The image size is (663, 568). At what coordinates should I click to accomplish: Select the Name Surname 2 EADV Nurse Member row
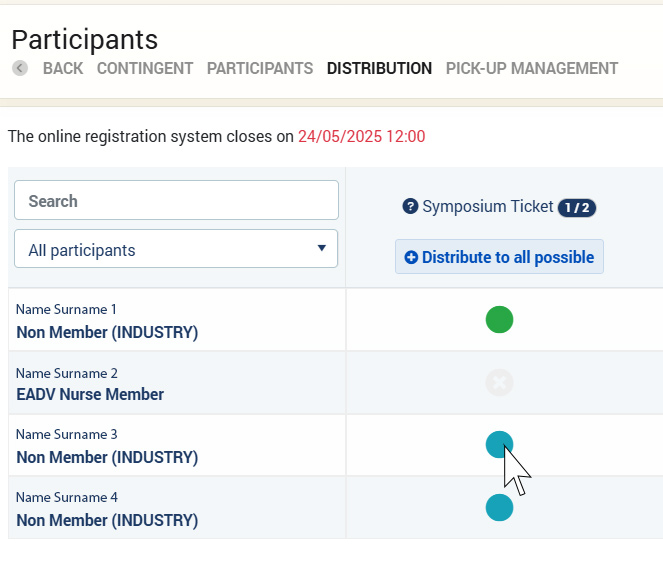(x=90, y=384)
